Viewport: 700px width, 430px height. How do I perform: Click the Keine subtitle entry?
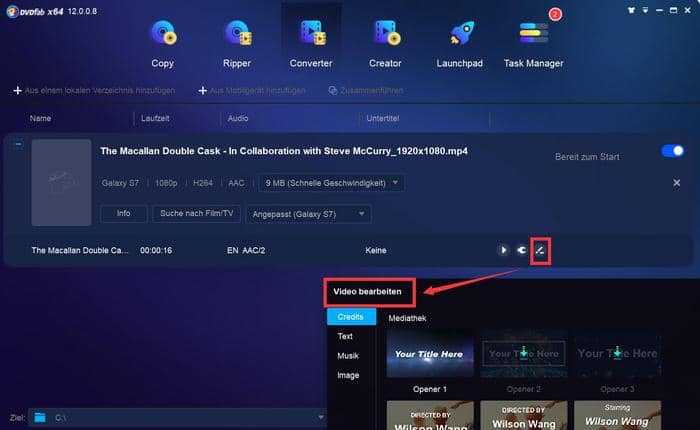(x=376, y=250)
